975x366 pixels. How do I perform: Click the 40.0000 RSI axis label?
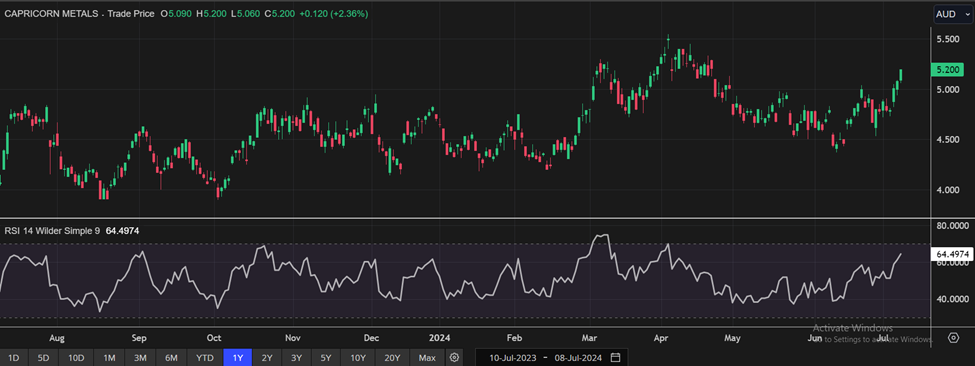tap(952, 300)
